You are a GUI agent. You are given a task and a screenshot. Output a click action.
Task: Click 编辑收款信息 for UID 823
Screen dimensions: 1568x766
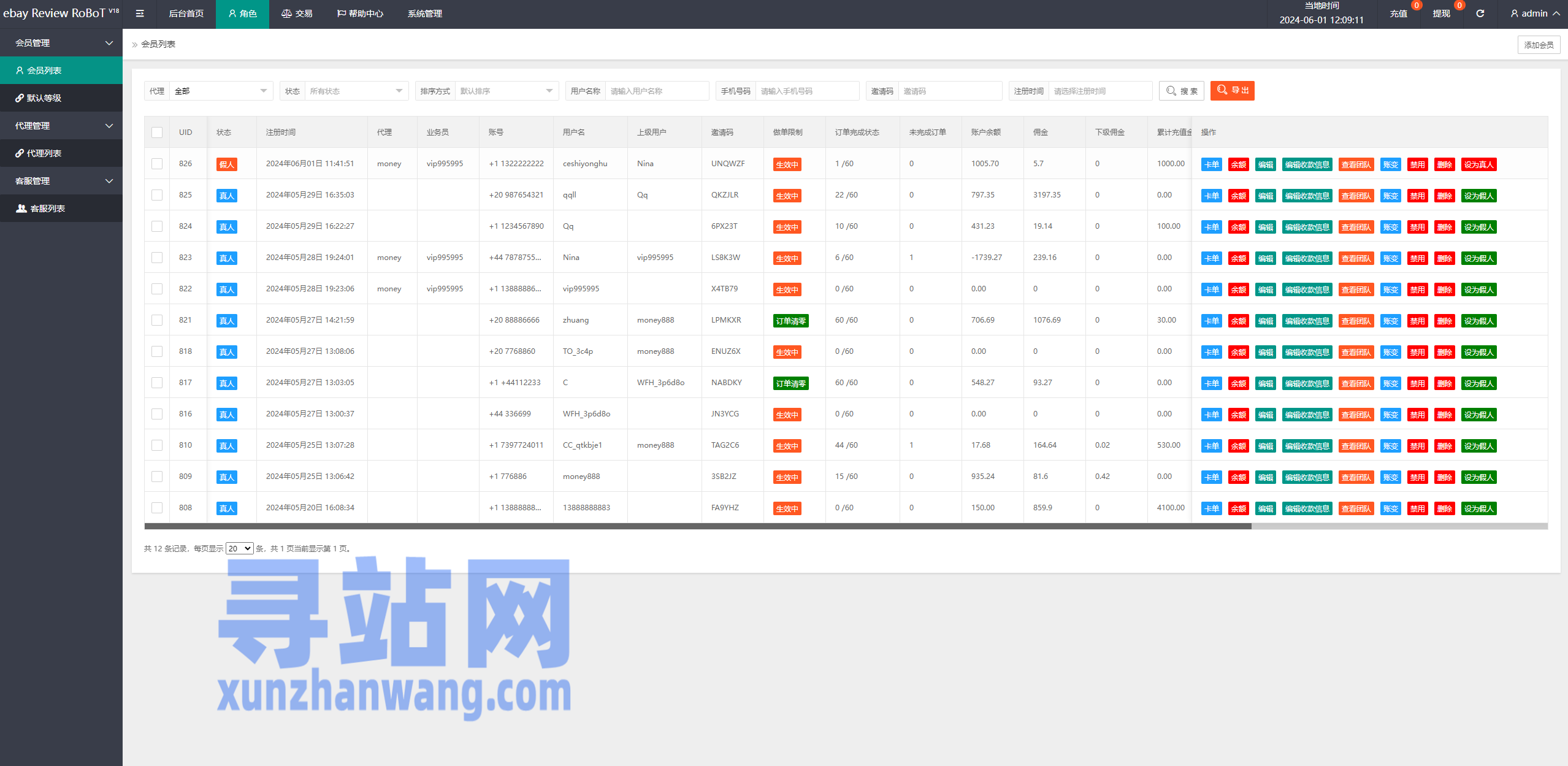click(x=1307, y=258)
